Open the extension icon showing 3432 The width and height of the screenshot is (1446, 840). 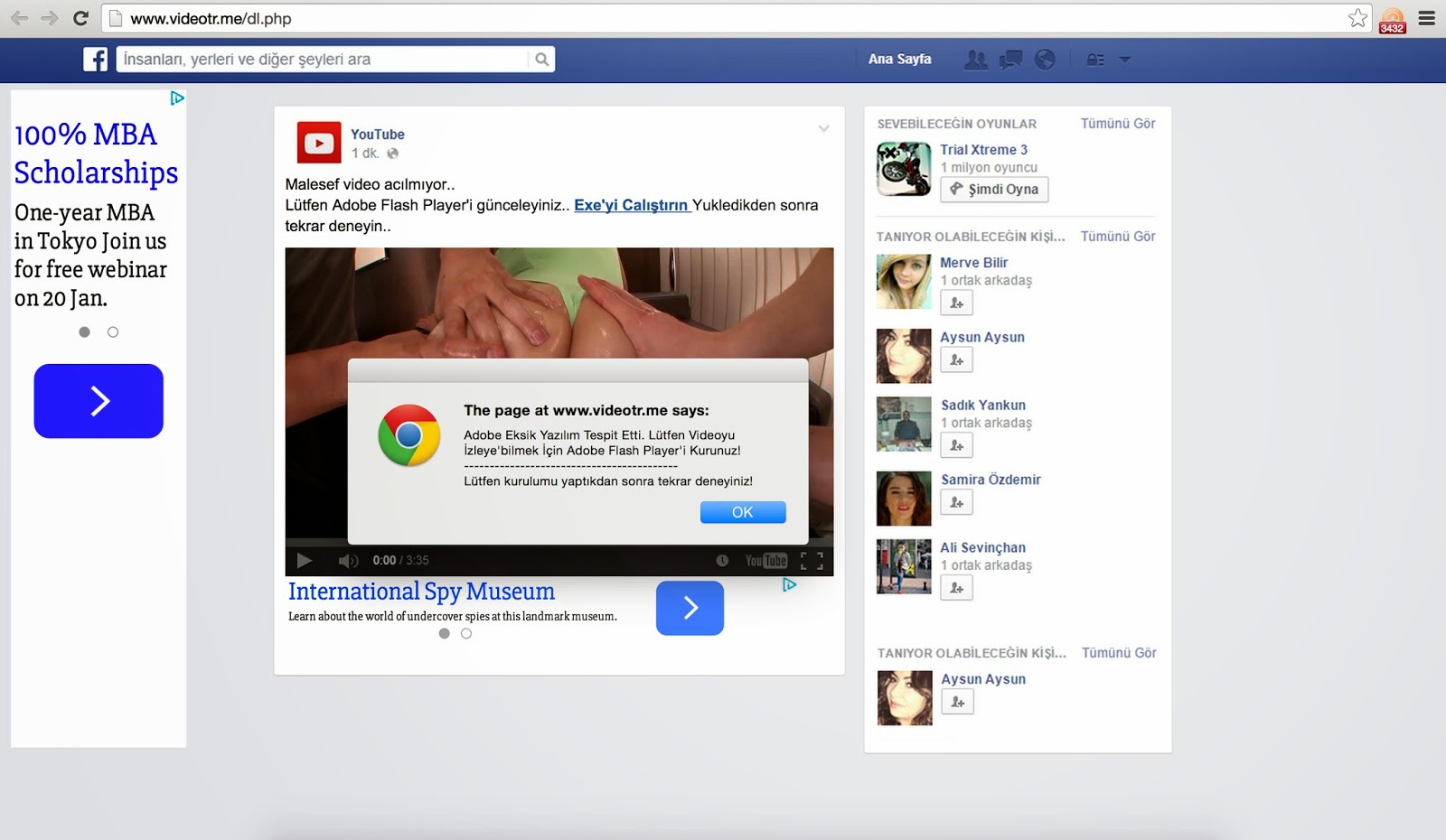[x=1393, y=20]
